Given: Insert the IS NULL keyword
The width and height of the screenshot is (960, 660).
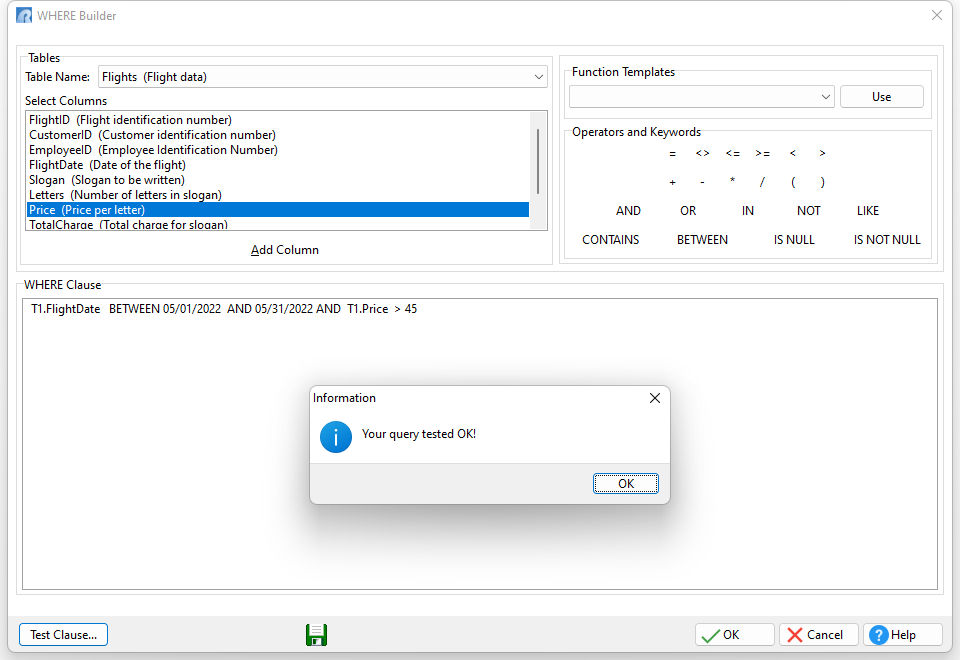Looking at the screenshot, I should pyautogui.click(x=793, y=240).
